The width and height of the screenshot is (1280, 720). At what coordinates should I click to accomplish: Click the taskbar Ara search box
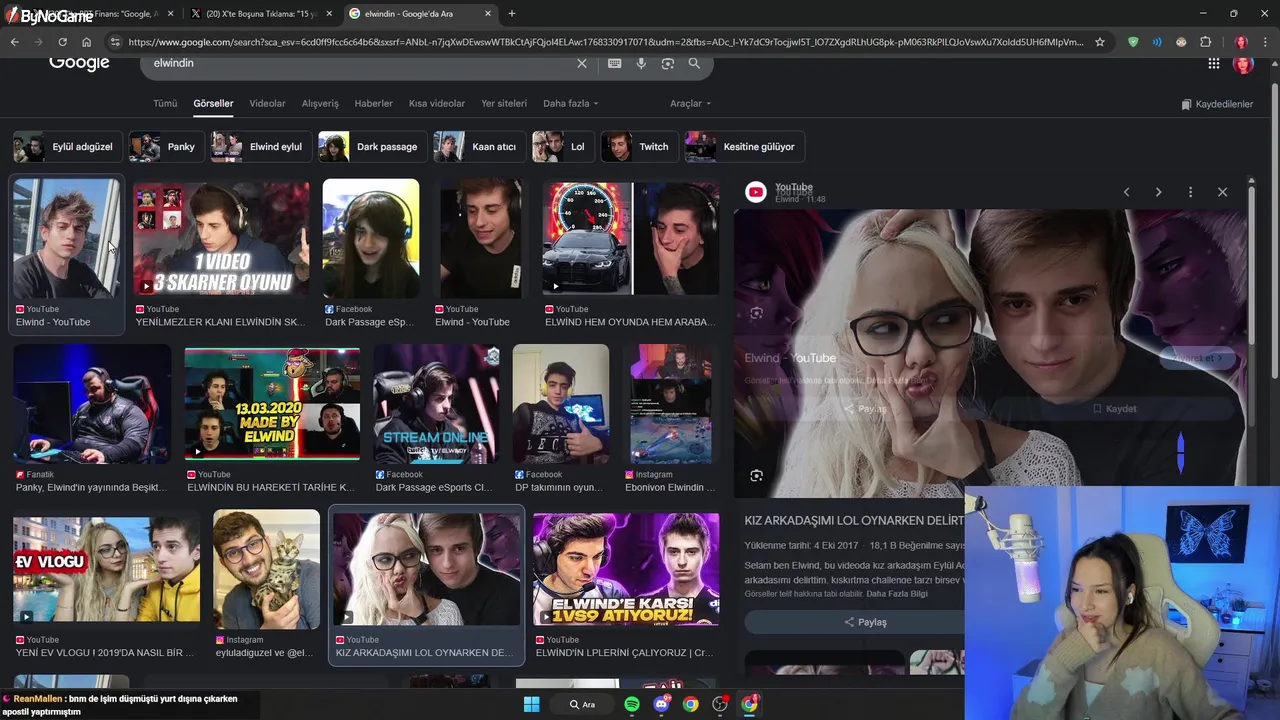tap(582, 704)
